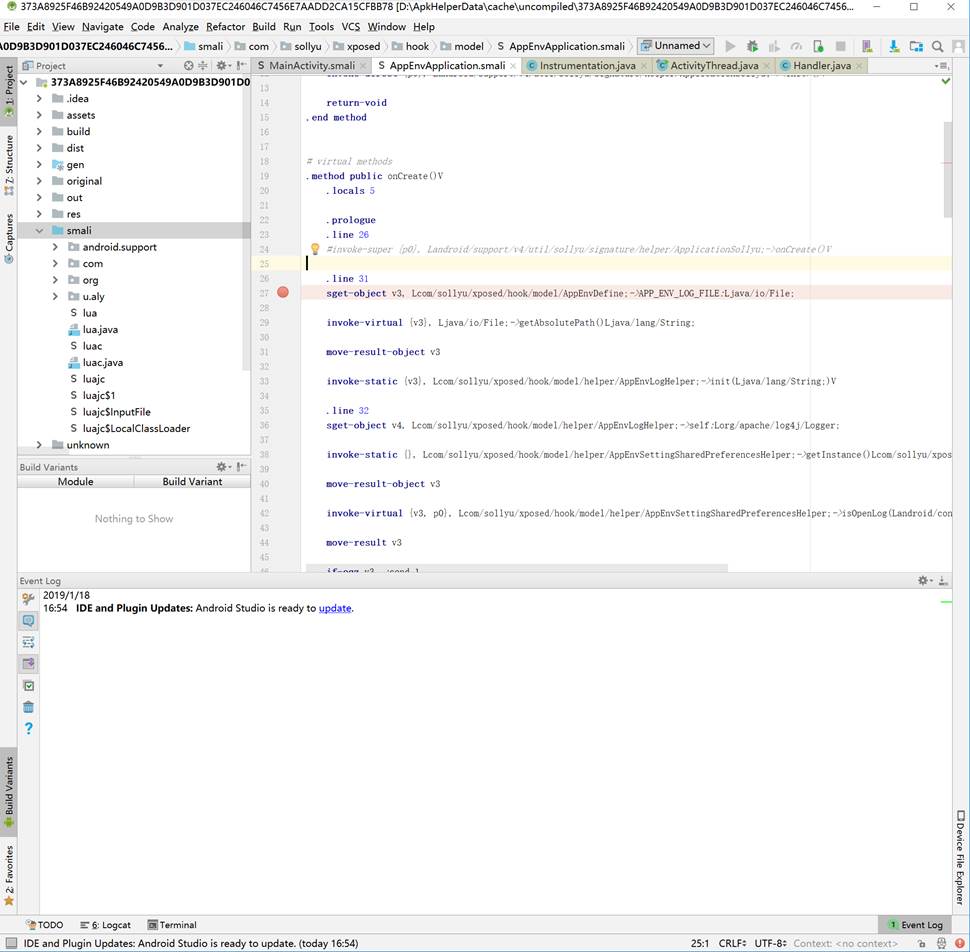Click Mark all as read checkmark icon
The height and width of the screenshot is (952, 970).
[28, 685]
